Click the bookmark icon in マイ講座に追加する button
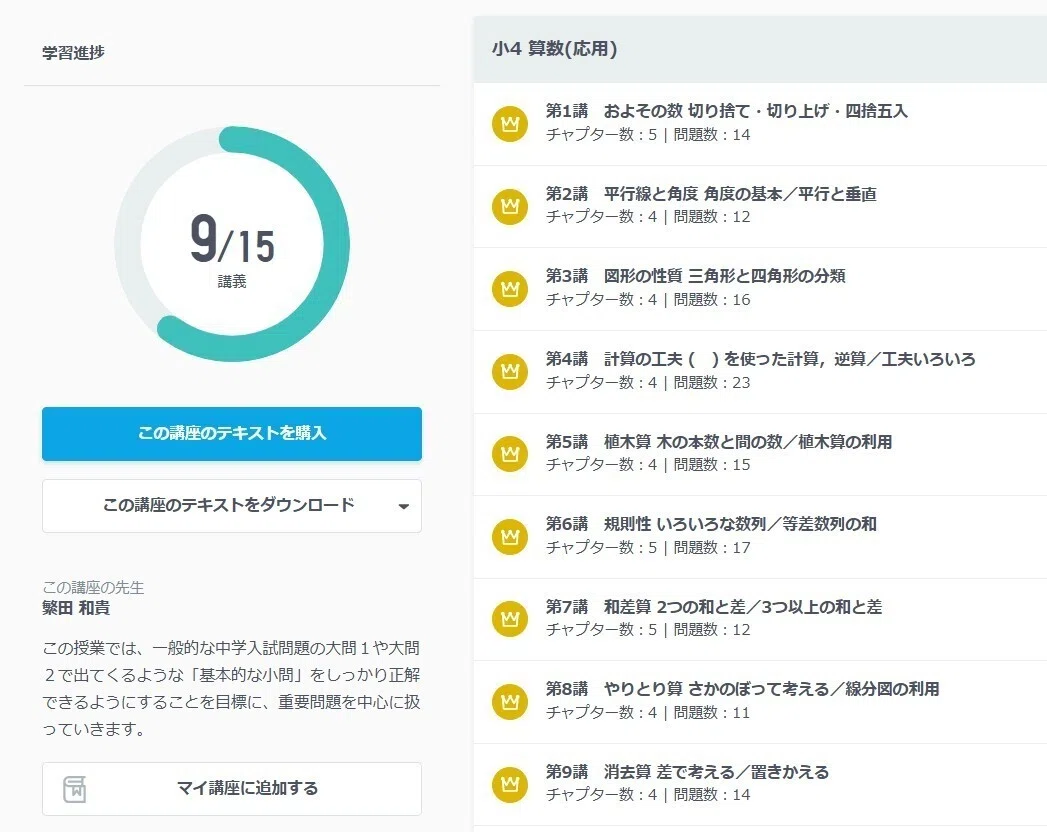The width and height of the screenshot is (1047, 832). [74, 789]
